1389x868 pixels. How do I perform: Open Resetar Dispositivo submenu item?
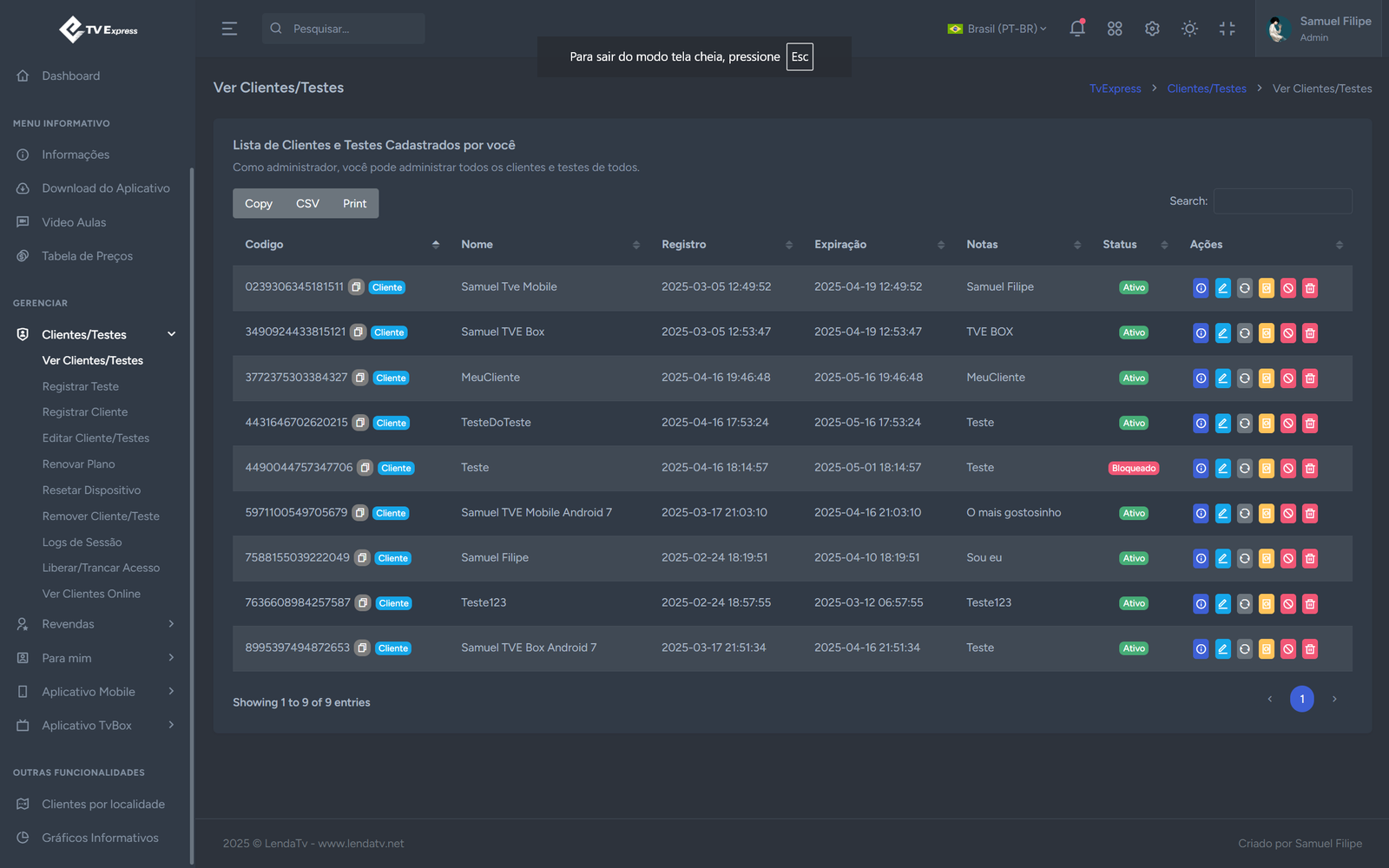91,490
